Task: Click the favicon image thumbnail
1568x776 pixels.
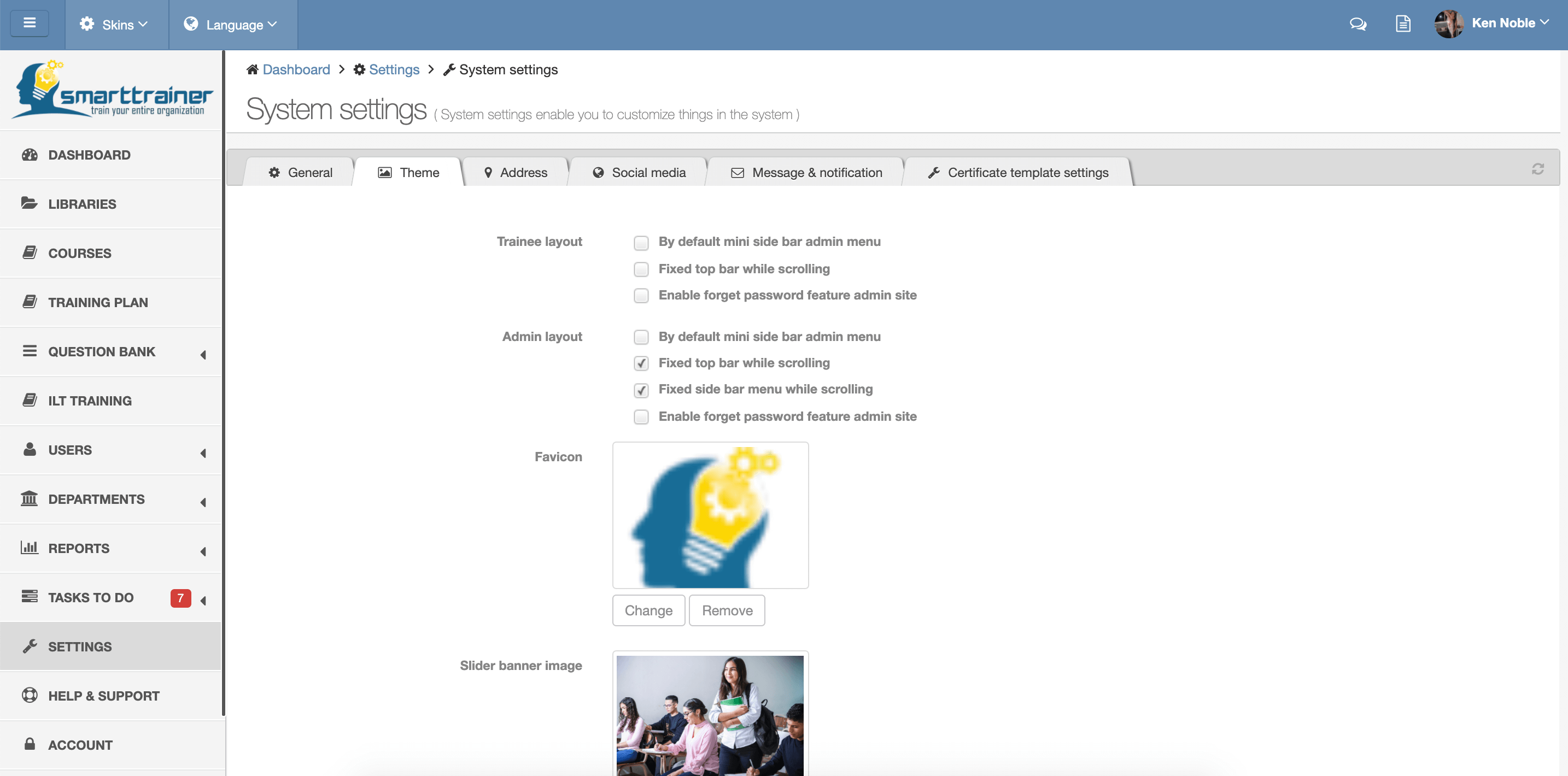Action: 710,515
